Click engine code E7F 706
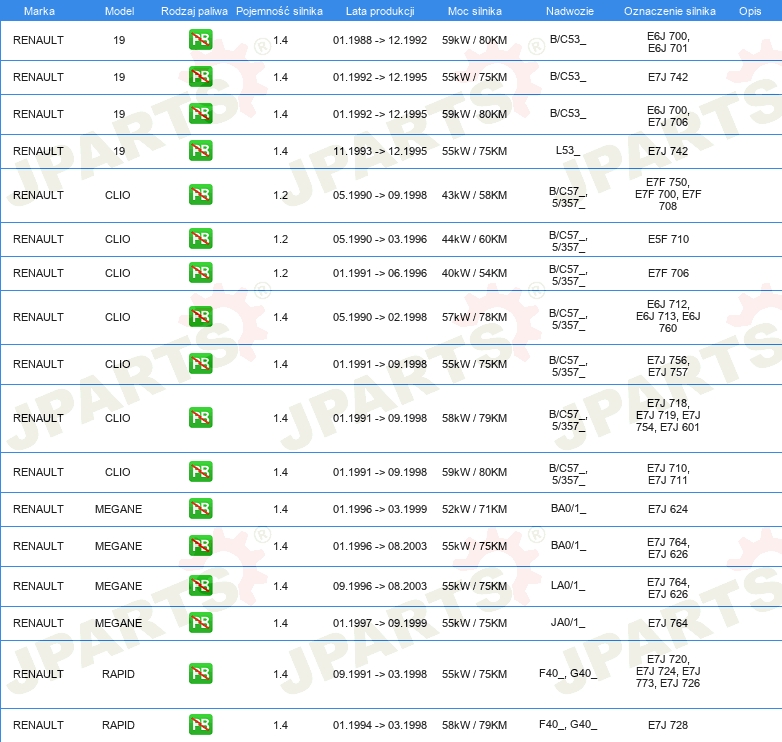This screenshot has height=742, width=782. [668, 273]
